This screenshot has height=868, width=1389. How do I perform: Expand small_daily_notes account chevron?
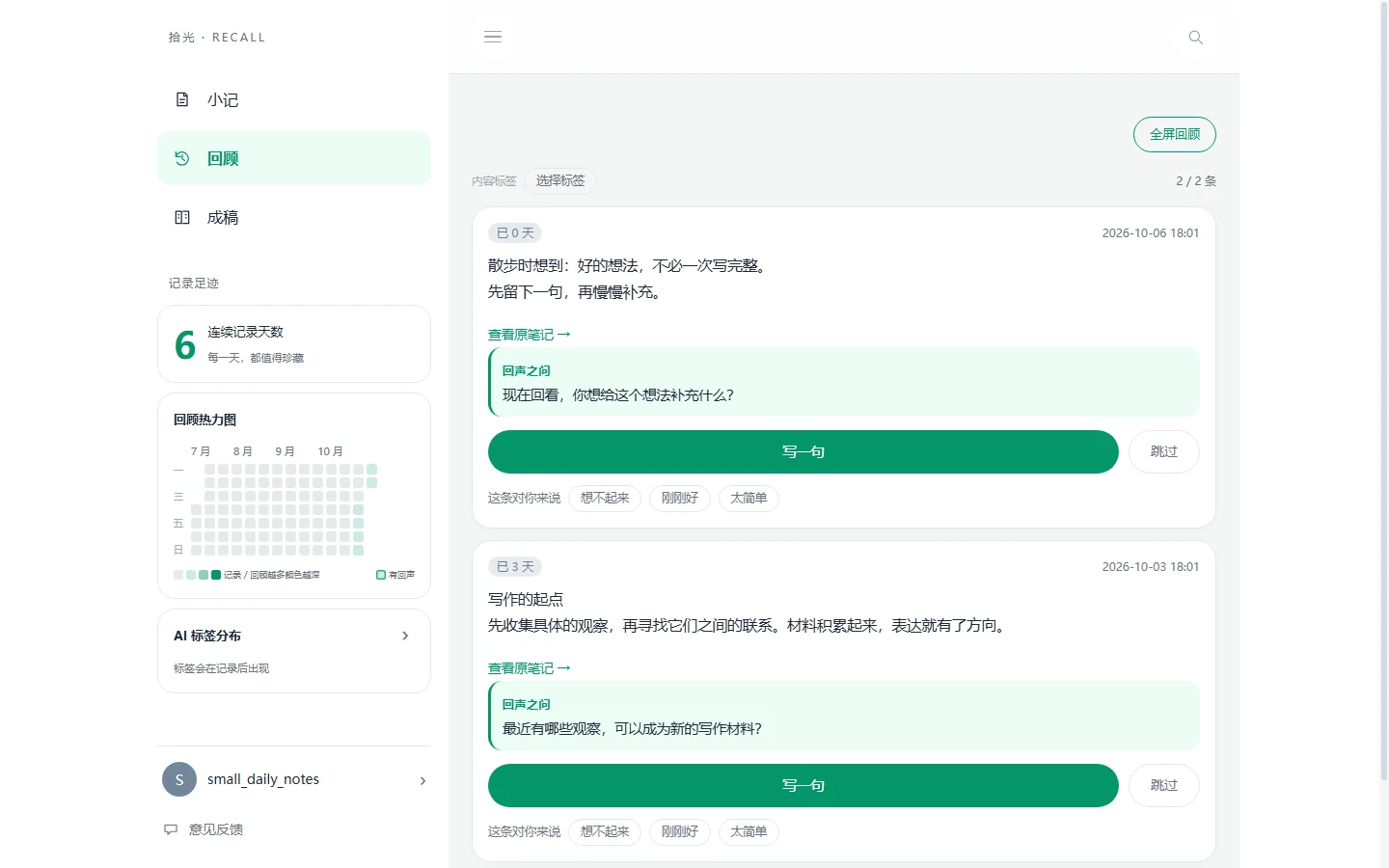tap(422, 780)
